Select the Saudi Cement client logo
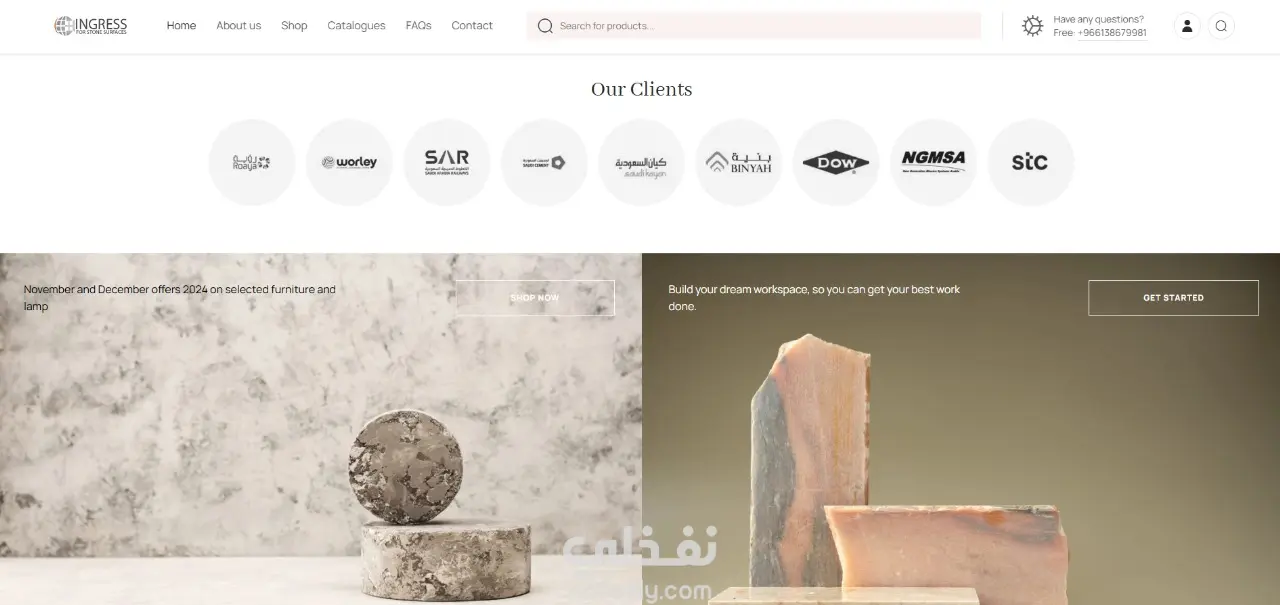The height and width of the screenshot is (605, 1280). [544, 162]
